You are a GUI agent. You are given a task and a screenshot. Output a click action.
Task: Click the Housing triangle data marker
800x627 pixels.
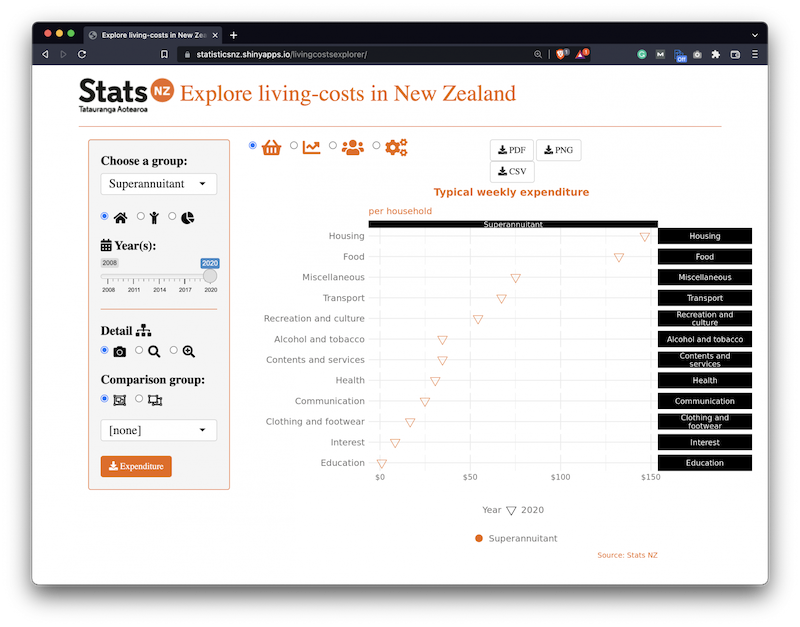pyautogui.click(x=645, y=237)
